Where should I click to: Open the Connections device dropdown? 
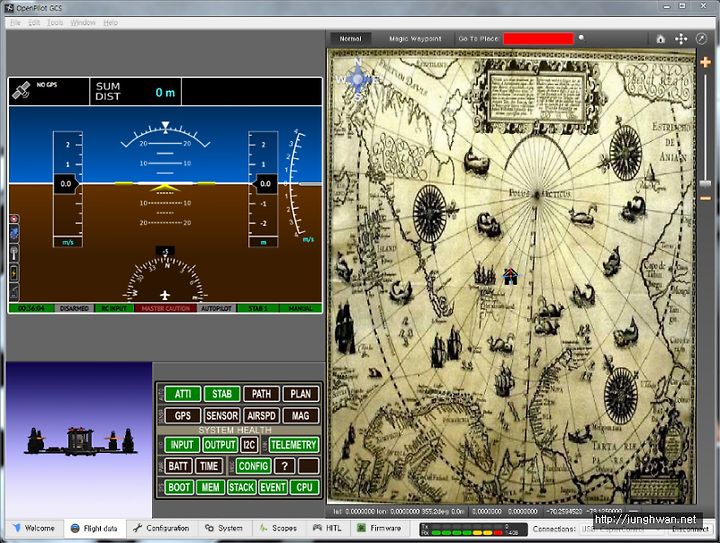621,529
